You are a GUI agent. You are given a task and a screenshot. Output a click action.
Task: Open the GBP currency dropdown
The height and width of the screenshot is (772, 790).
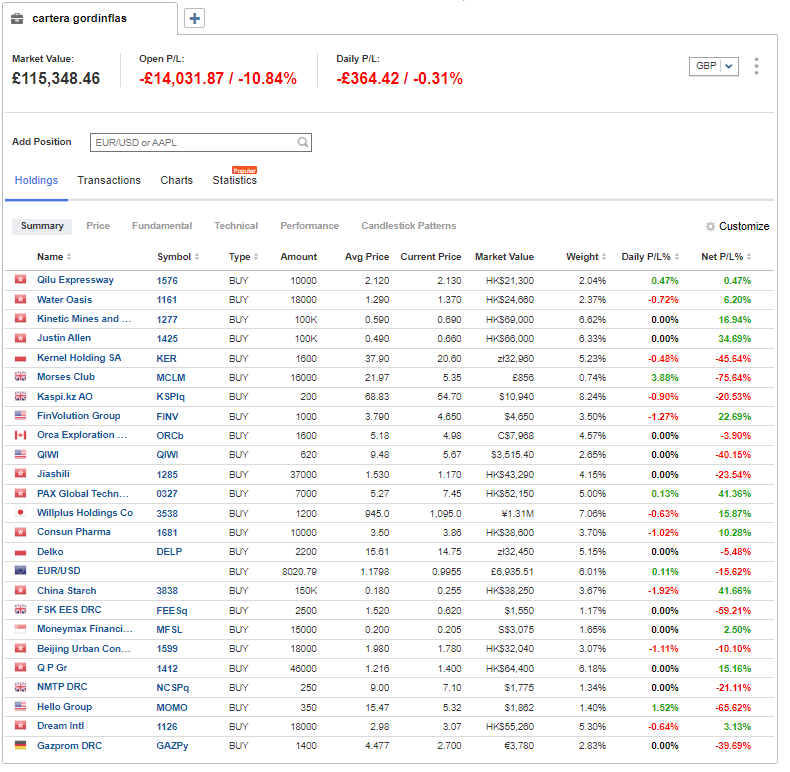(x=713, y=66)
